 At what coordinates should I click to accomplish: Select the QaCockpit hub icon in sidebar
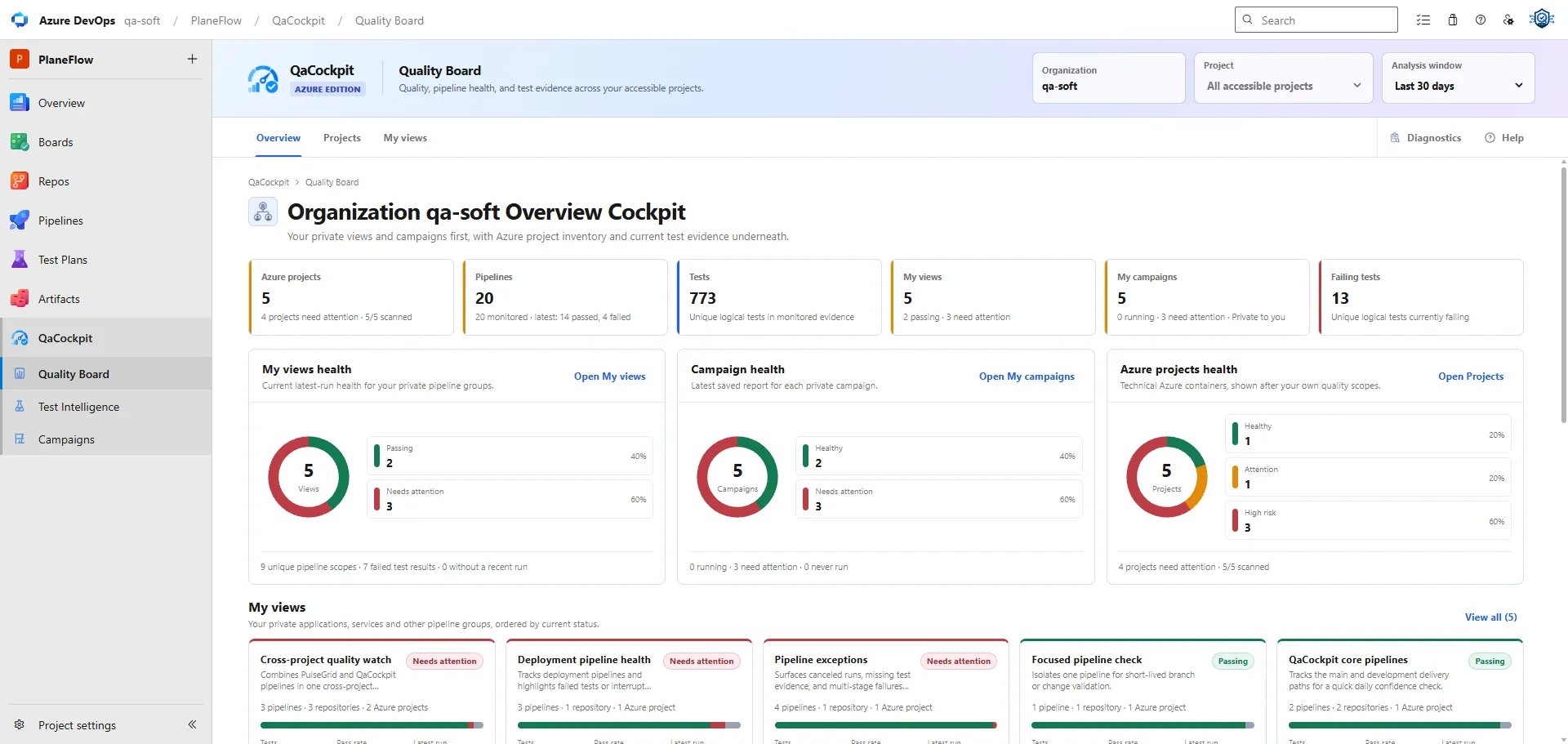[20, 338]
